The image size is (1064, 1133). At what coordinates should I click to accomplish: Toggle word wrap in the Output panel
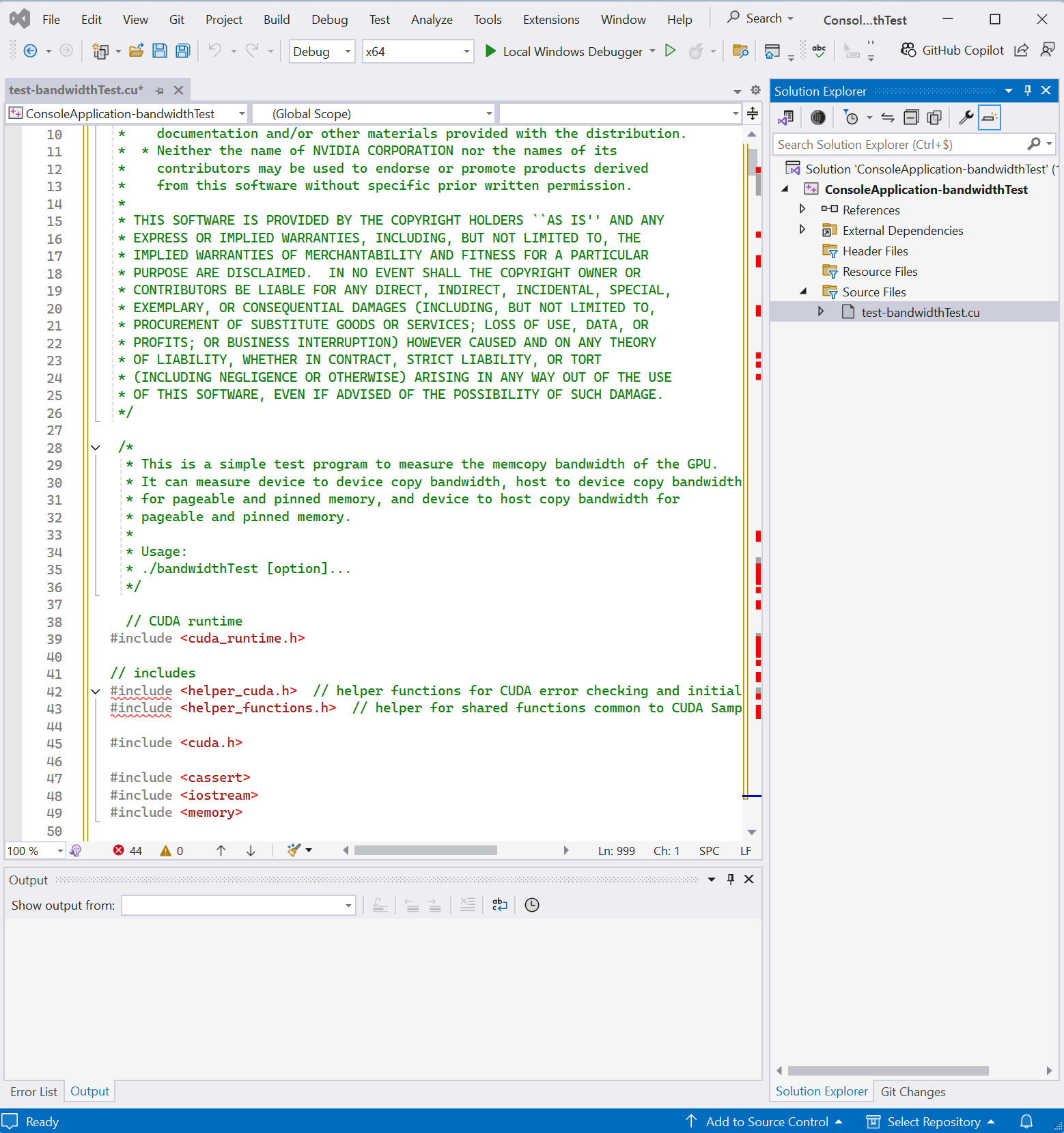(x=499, y=905)
